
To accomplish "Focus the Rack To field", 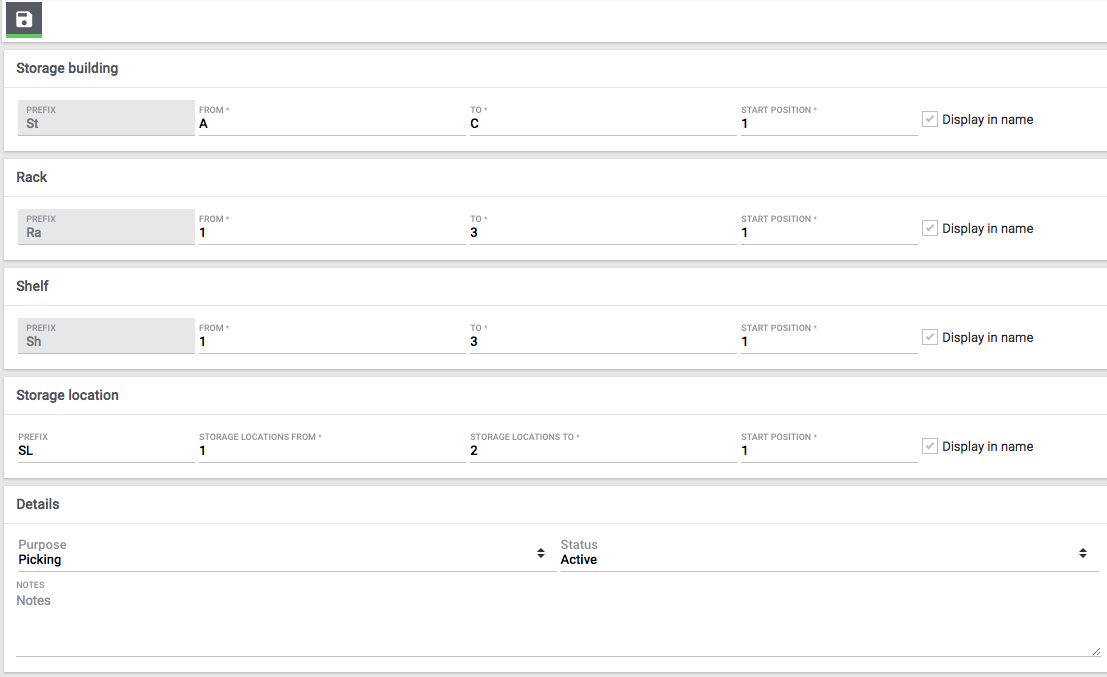I will pyautogui.click(x=602, y=233).
